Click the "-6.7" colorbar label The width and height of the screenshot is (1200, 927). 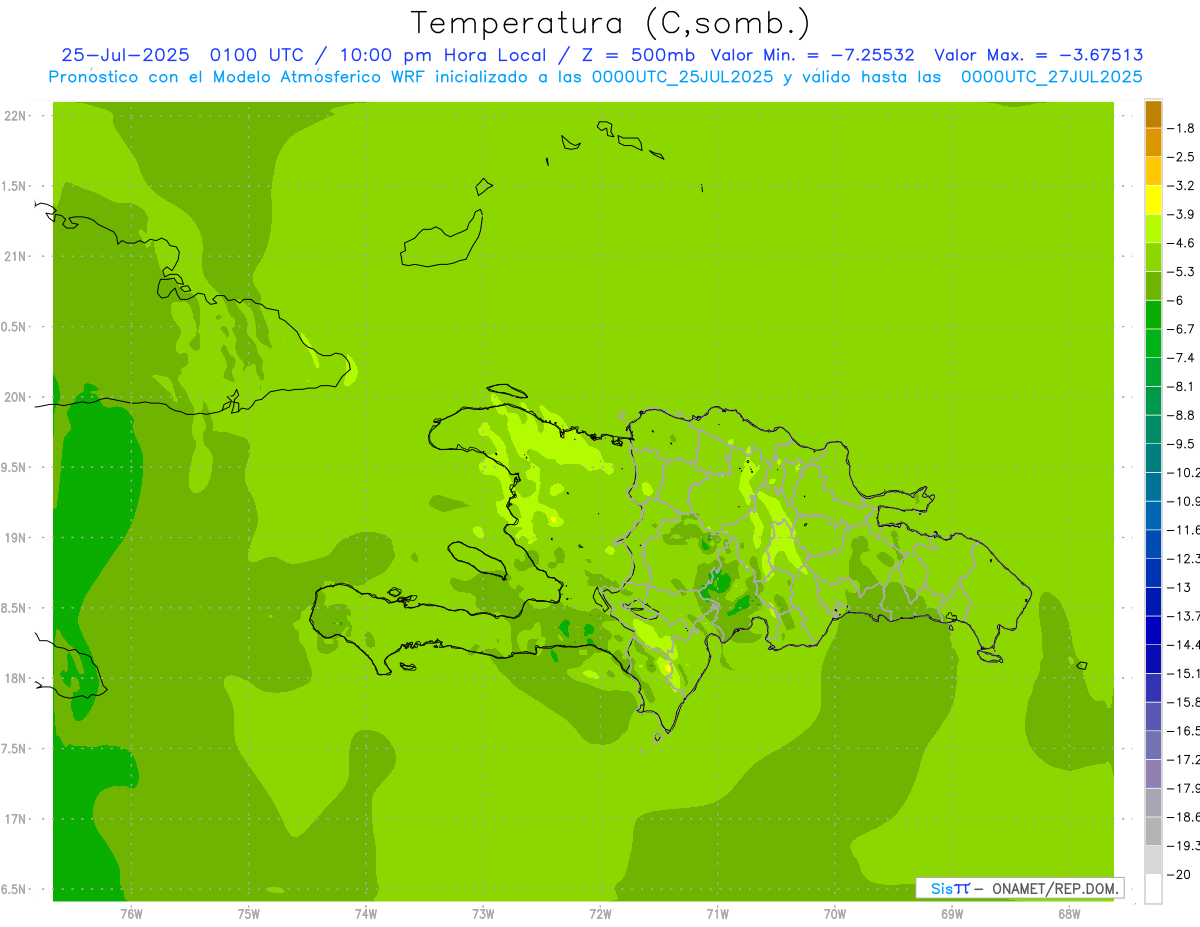[1181, 329]
